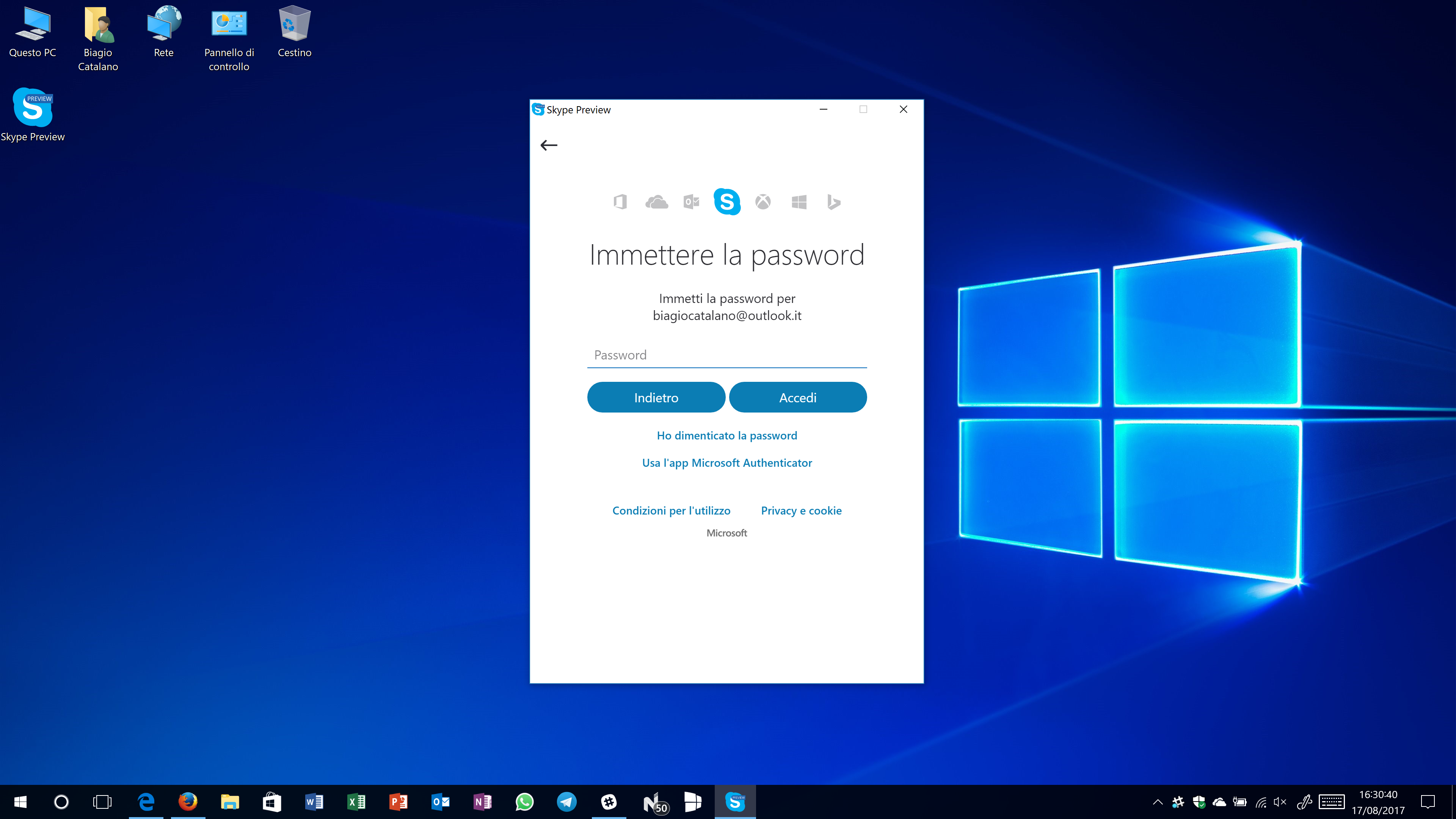This screenshot has width=1456, height=819.
Task: Open File Explorer from taskbar
Action: tap(230, 802)
